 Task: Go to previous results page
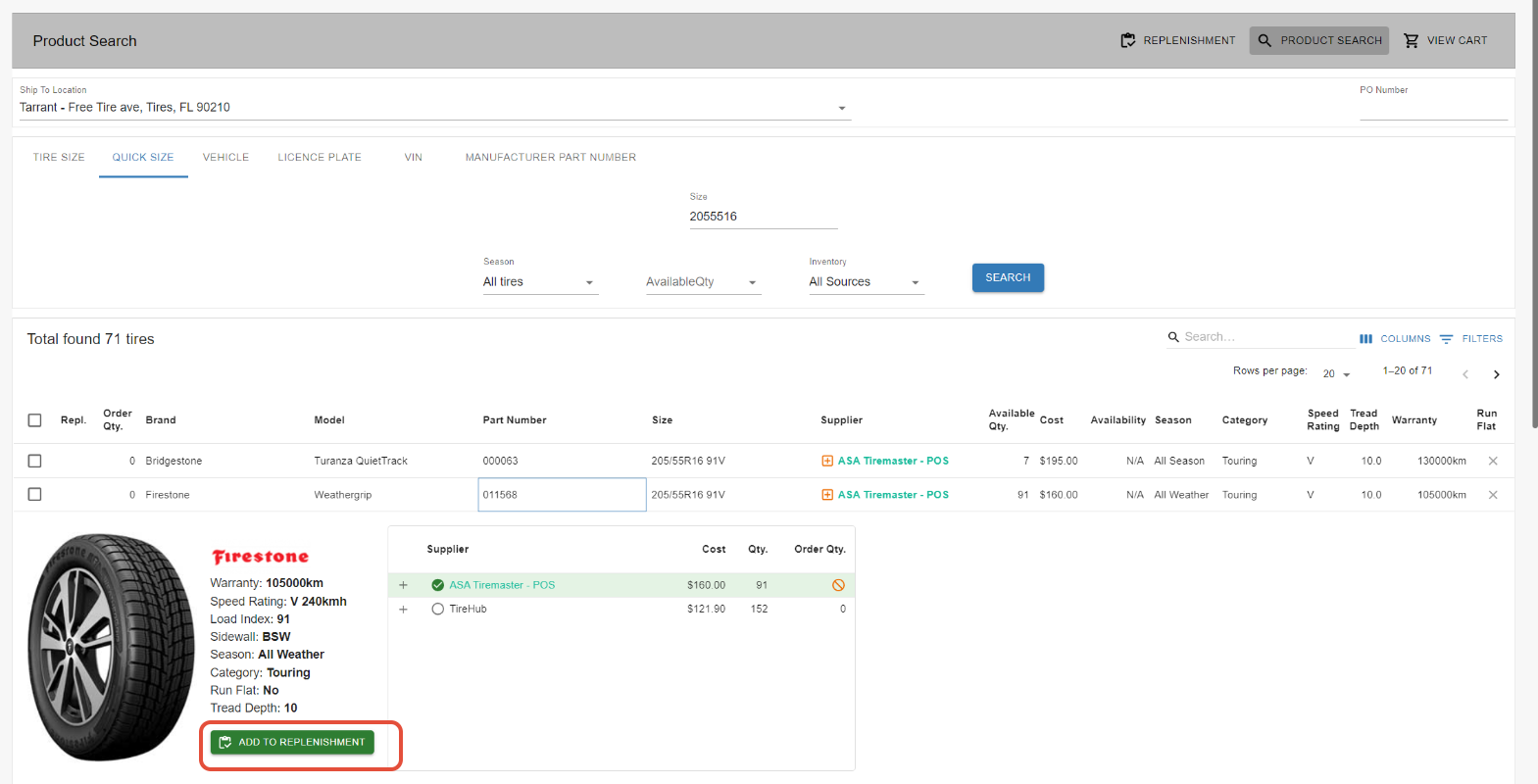[1465, 374]
